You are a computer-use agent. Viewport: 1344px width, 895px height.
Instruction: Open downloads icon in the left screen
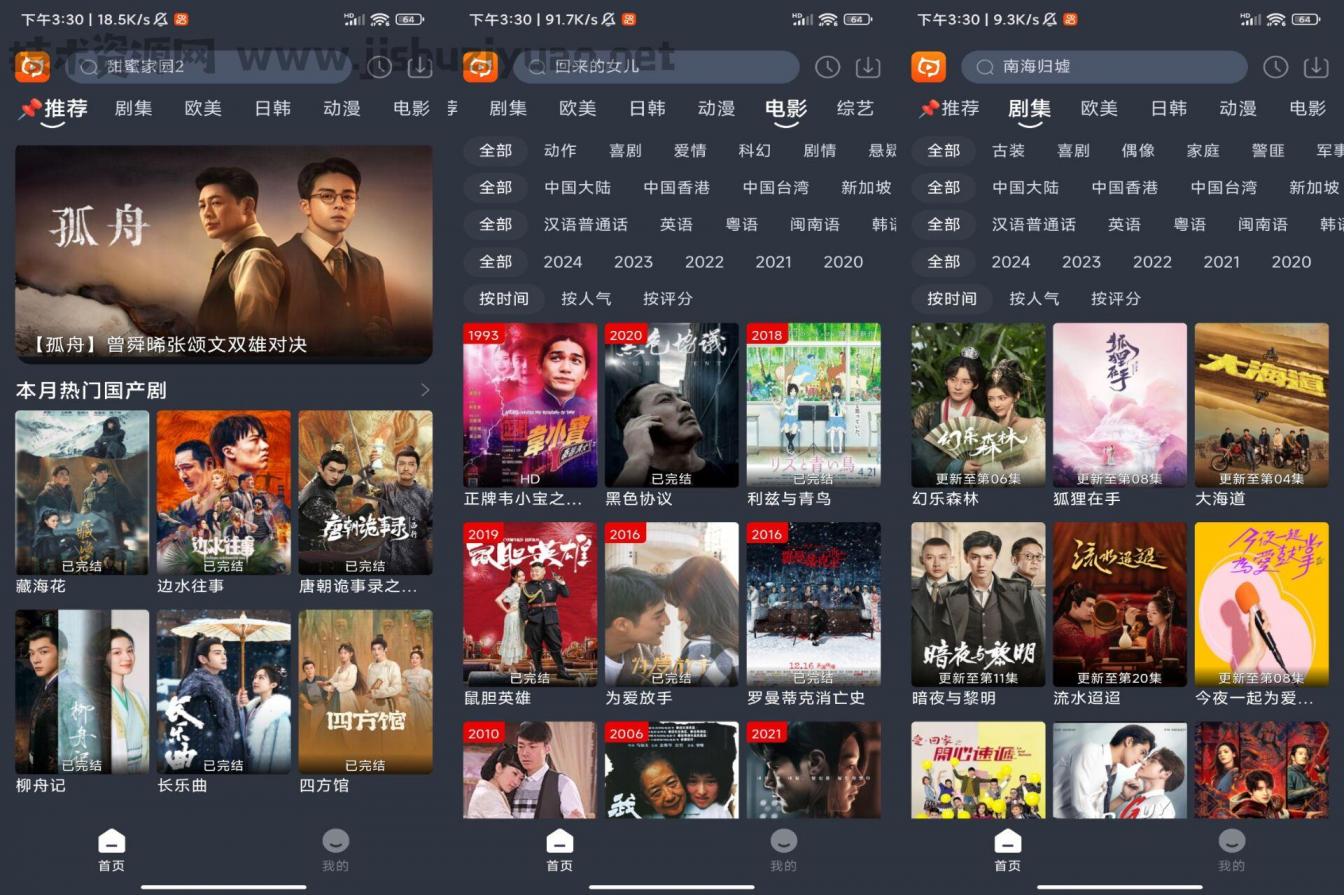[x=420, y=67]
